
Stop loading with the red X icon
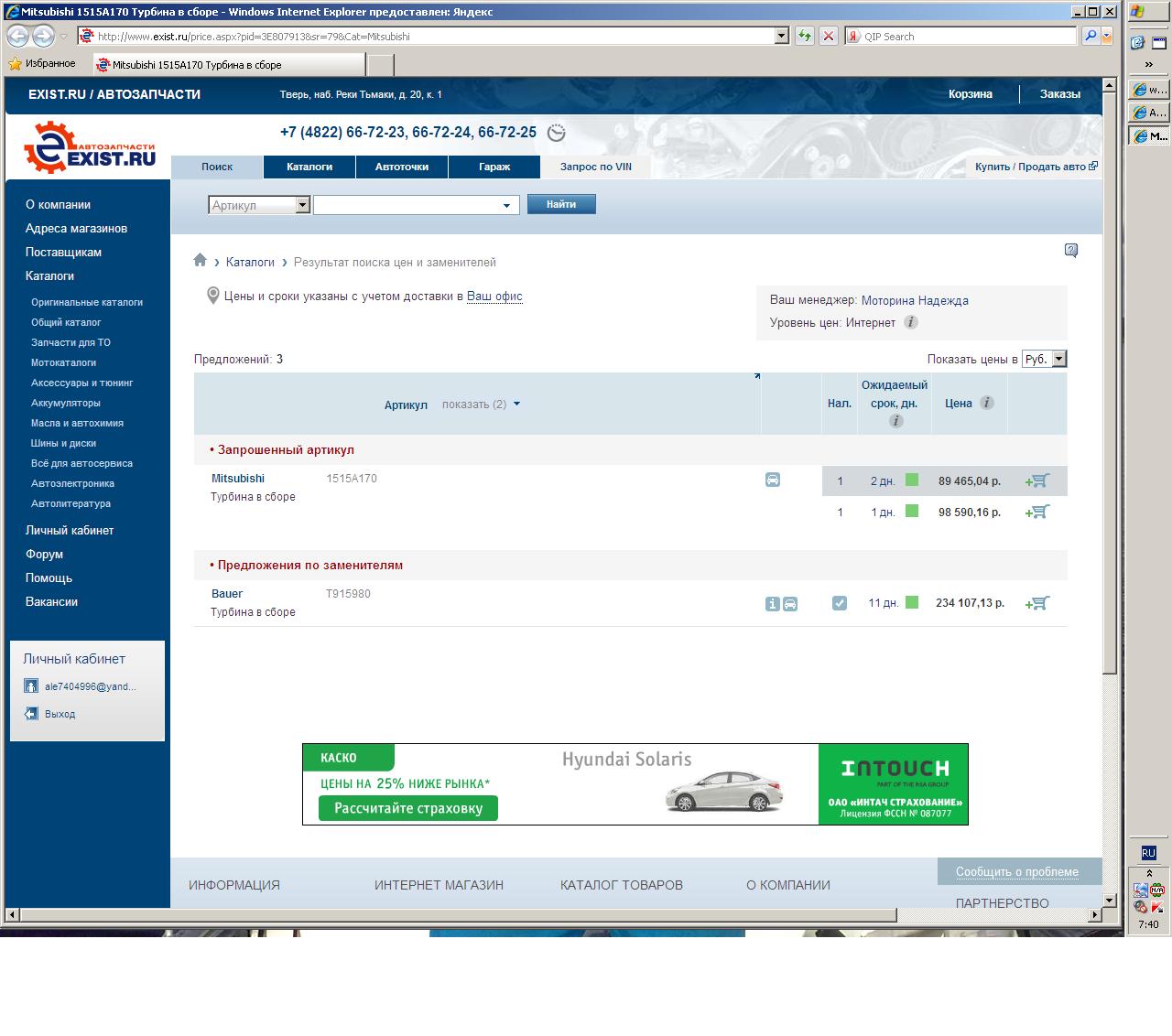(x=828, y=36)
